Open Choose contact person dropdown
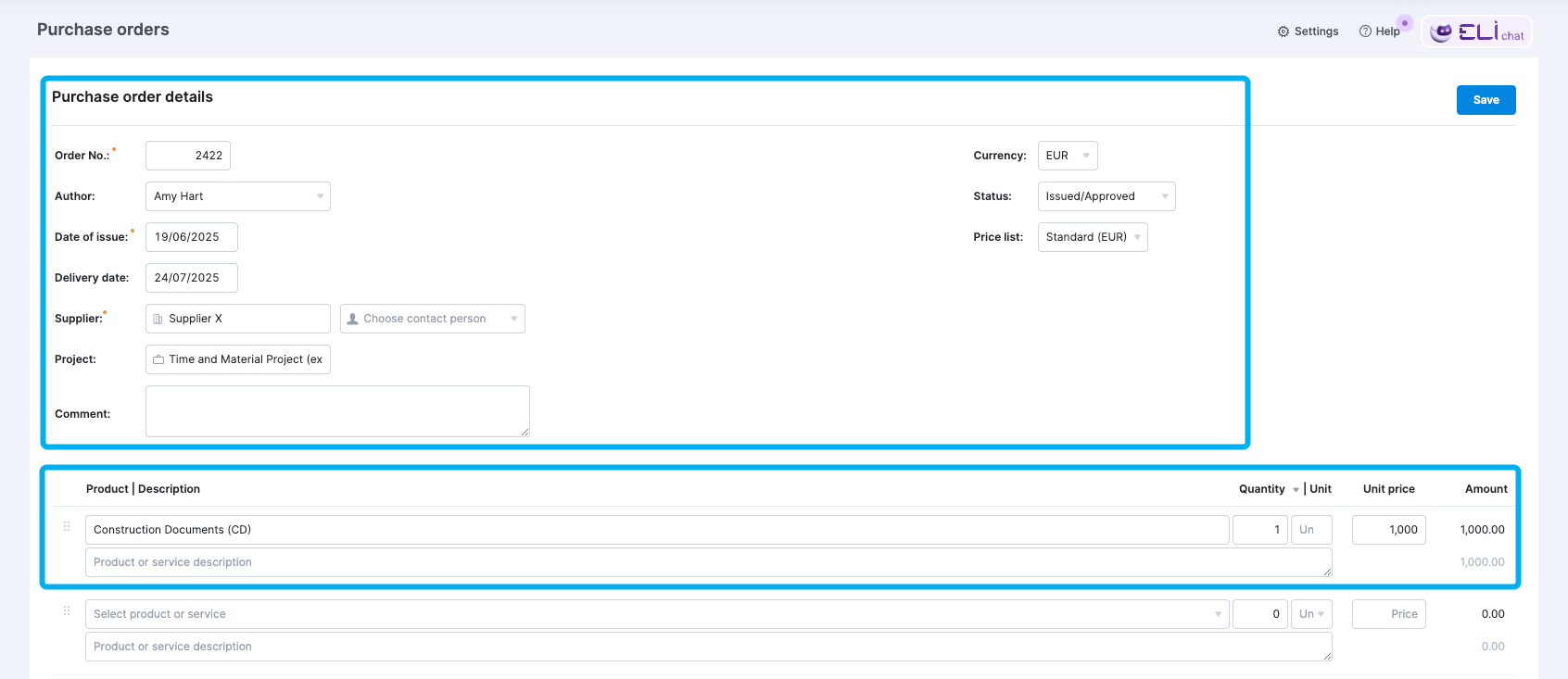1568x679 pixels. 432,319
